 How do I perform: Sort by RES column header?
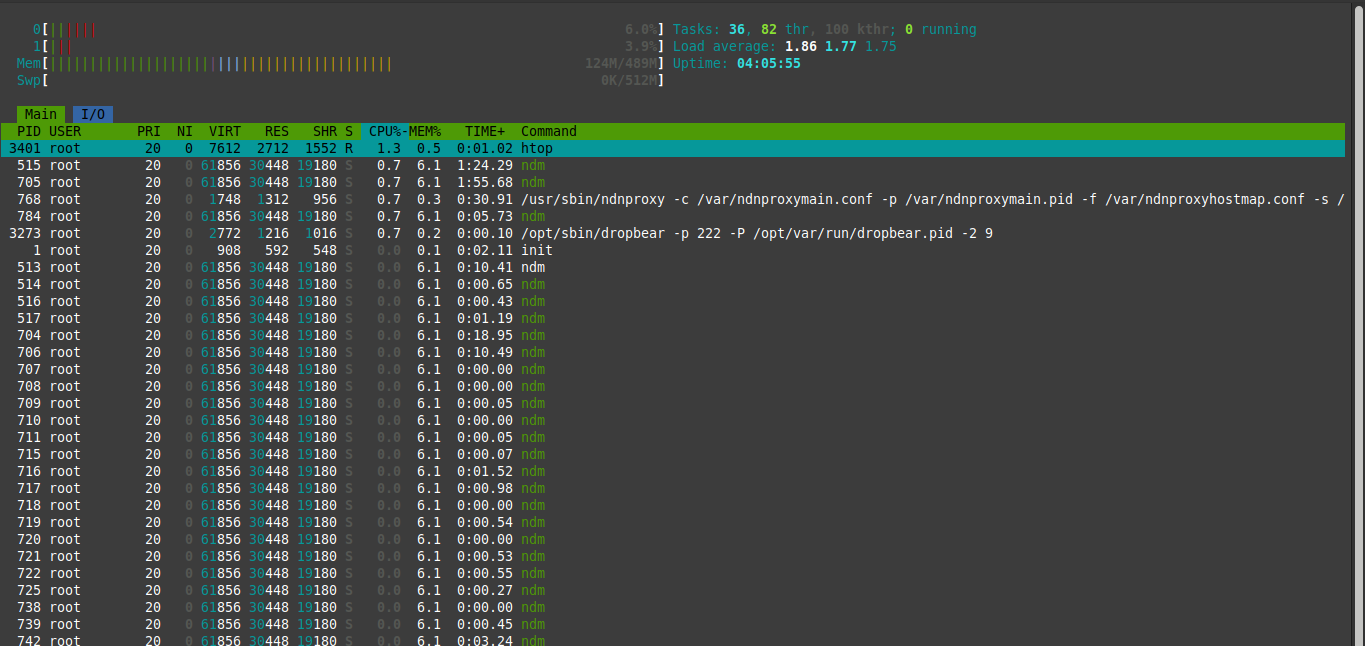(277, 131)
